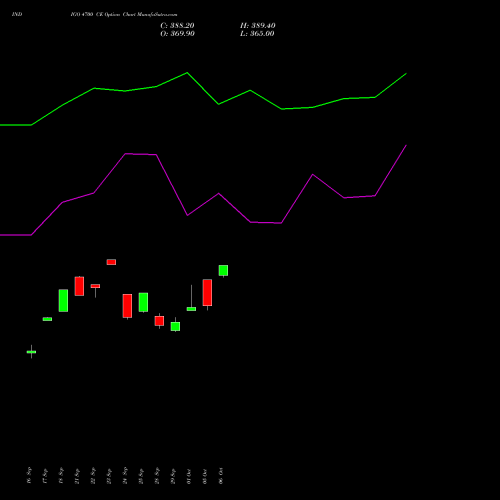Image resolution: width=500 pixels, height=500 pixels.
Task: Click the high value 'H: 389.40'
Action: click(x=258, y=26)
